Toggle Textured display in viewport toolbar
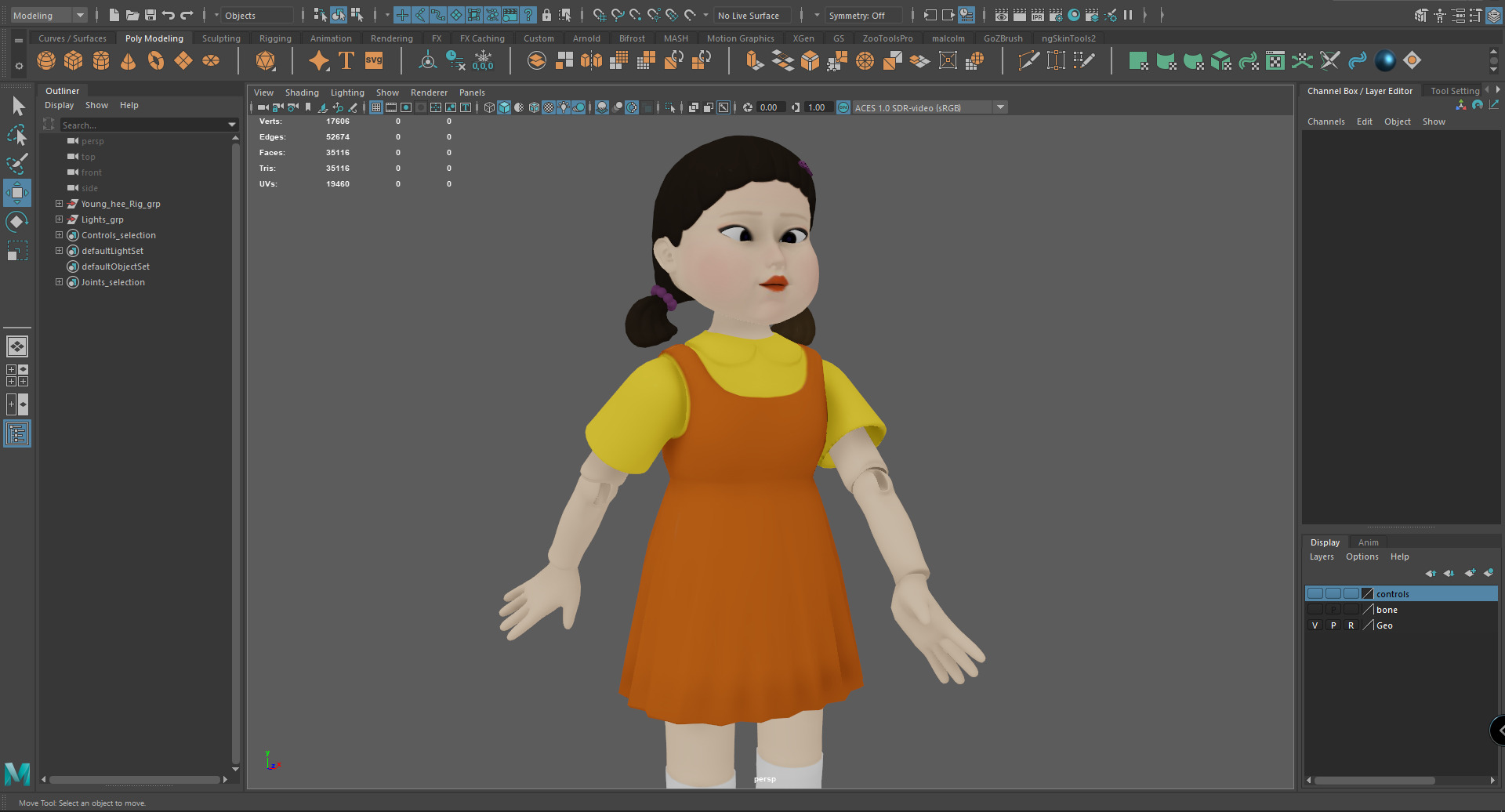 point(549,107)
